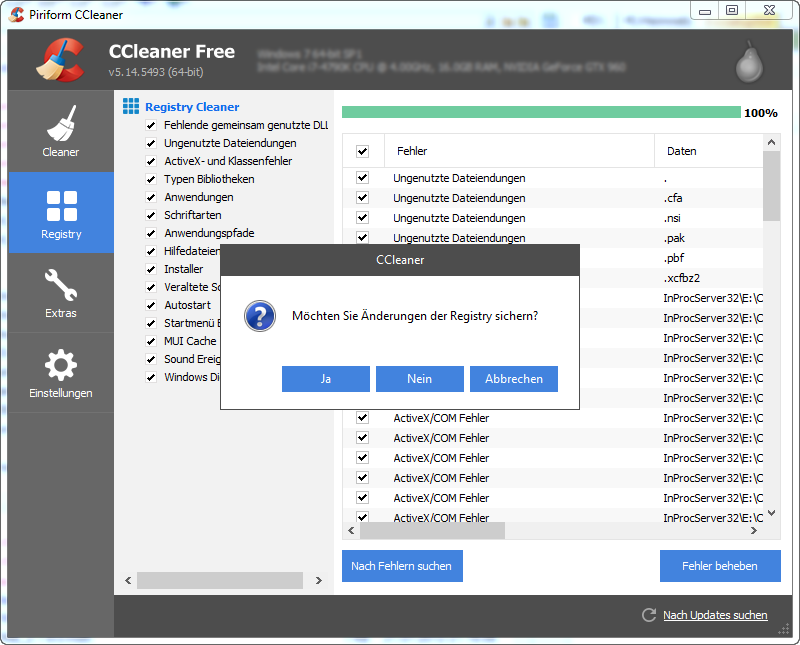Sort by the Daten column header
Image resolution: width=800 pixels, height=645 pixels.
pos(681,151)
